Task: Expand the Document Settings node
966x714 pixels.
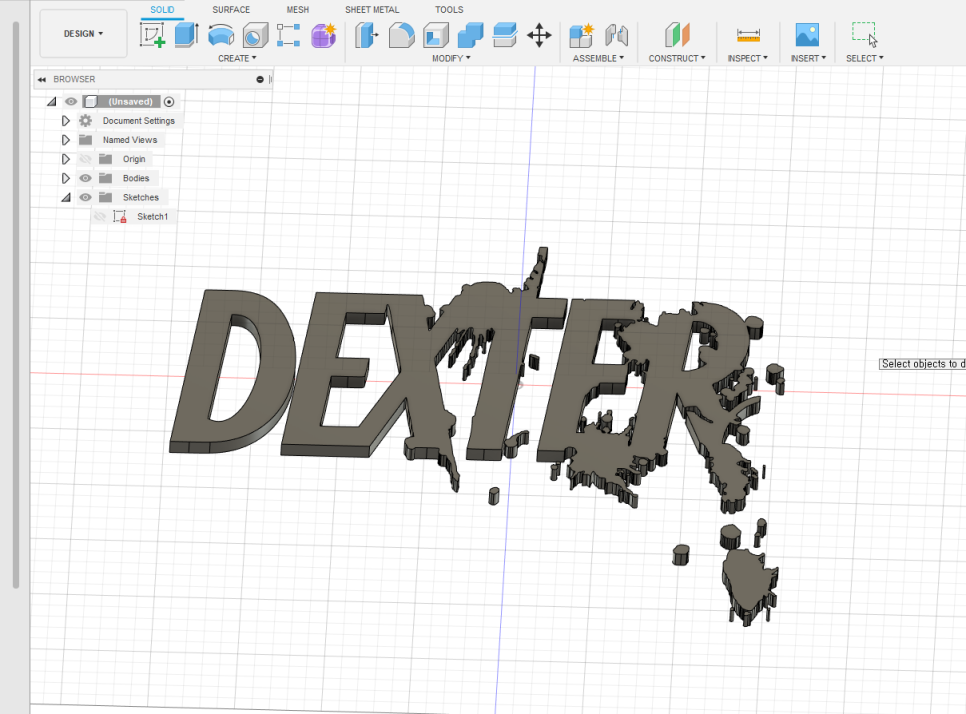Action: tap(65, 121)
